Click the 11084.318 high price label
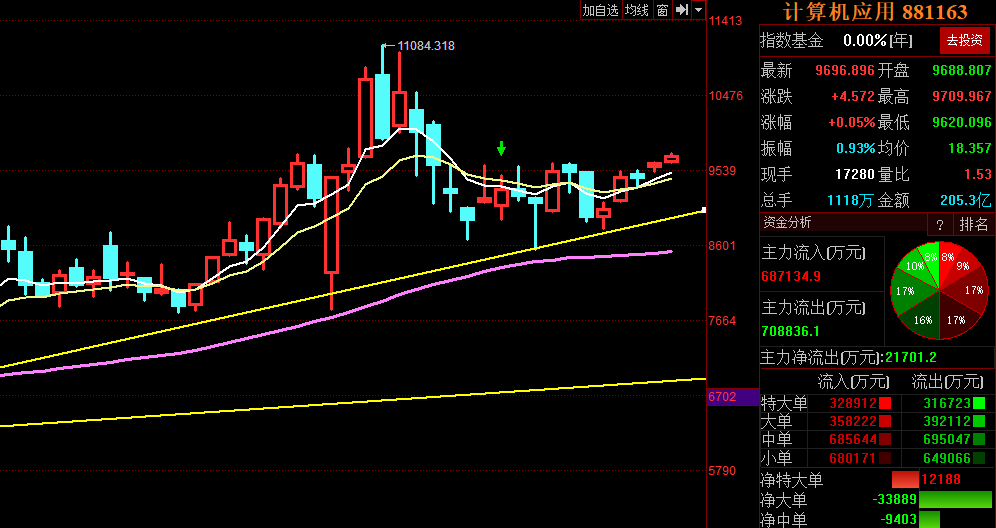Screen dimensions: 996x528 [426, 46]
